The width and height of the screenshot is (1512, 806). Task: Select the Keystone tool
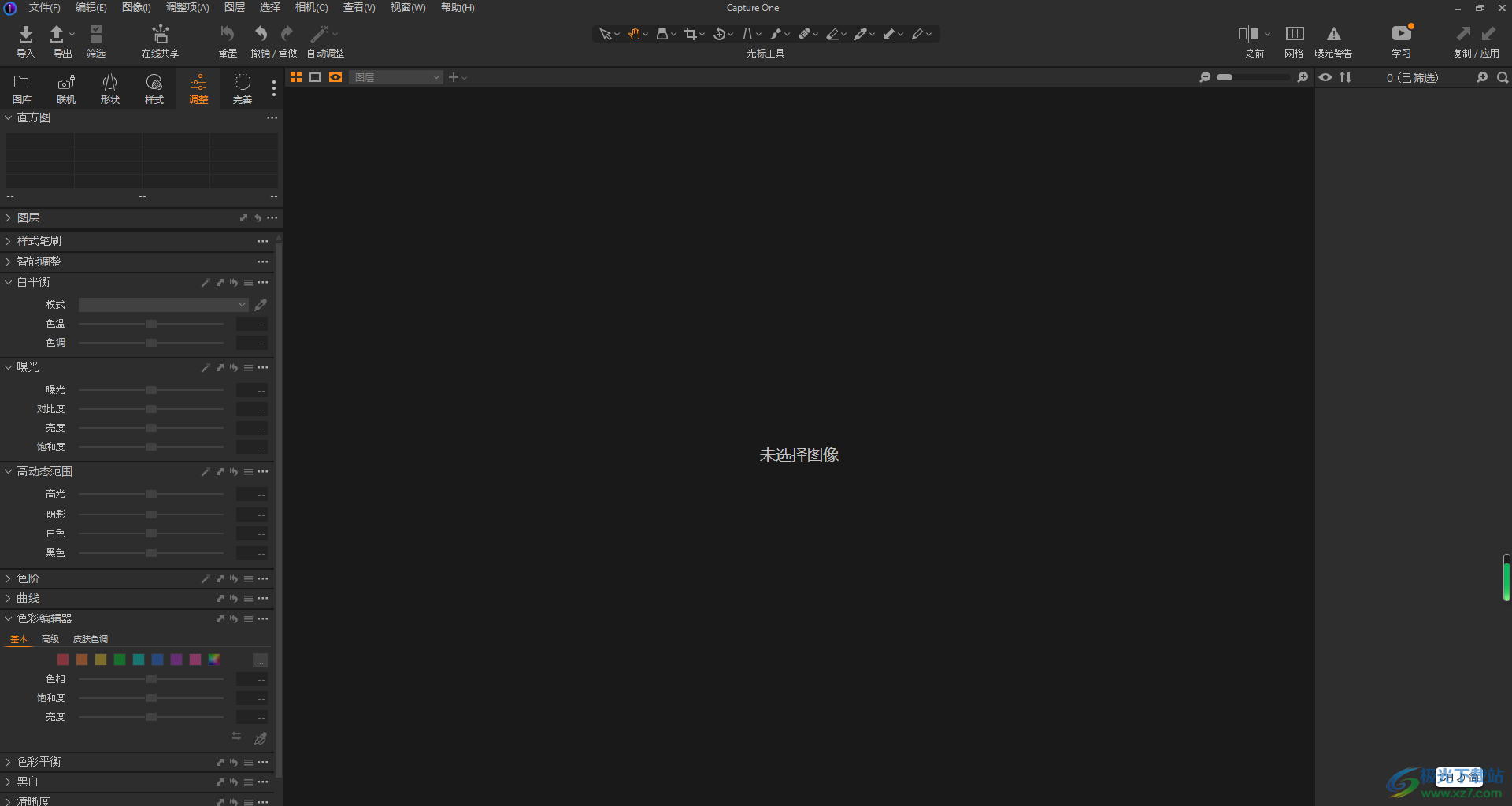click(747, 34)
